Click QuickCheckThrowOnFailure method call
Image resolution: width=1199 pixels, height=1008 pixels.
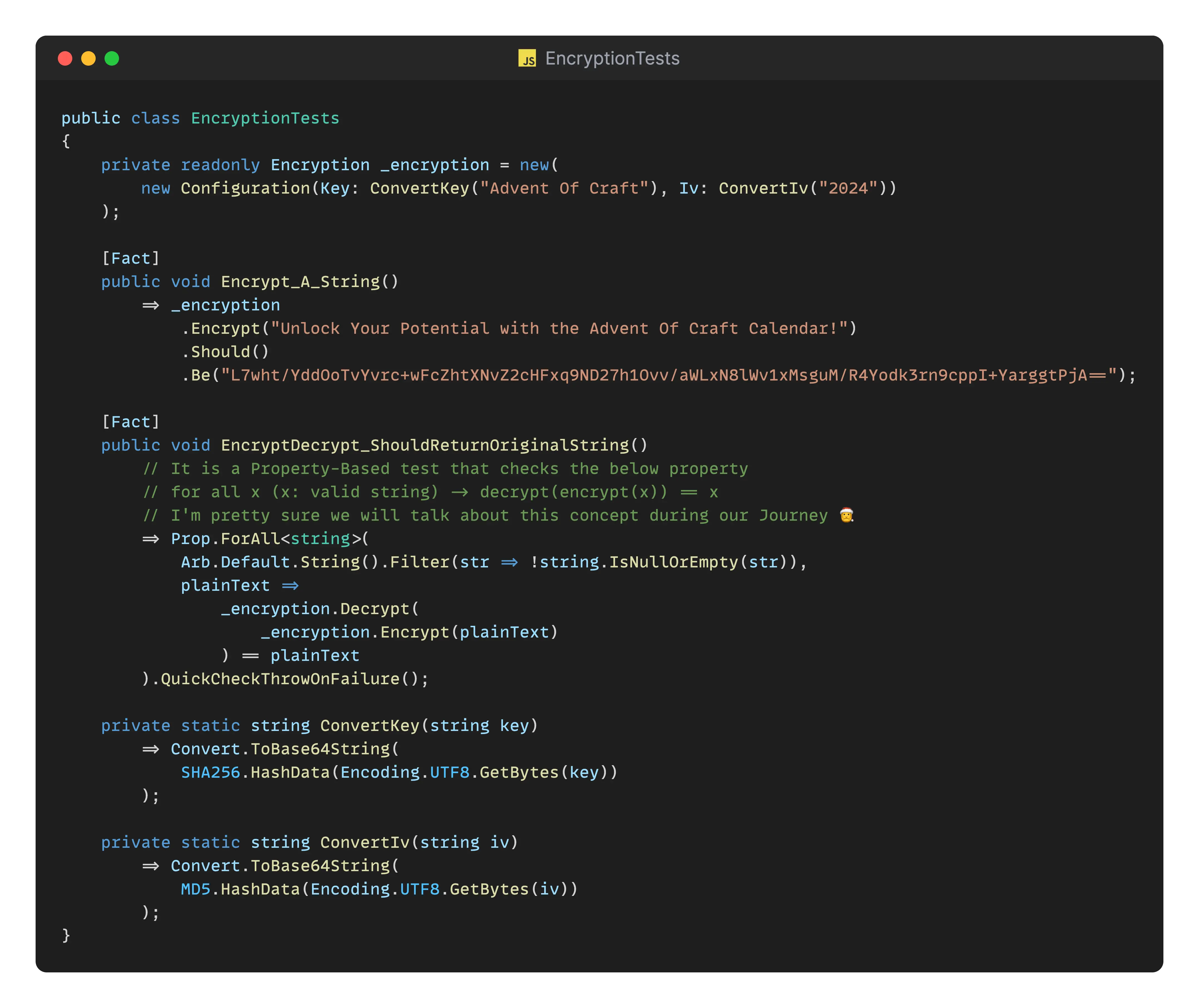(x=280, y=679)
